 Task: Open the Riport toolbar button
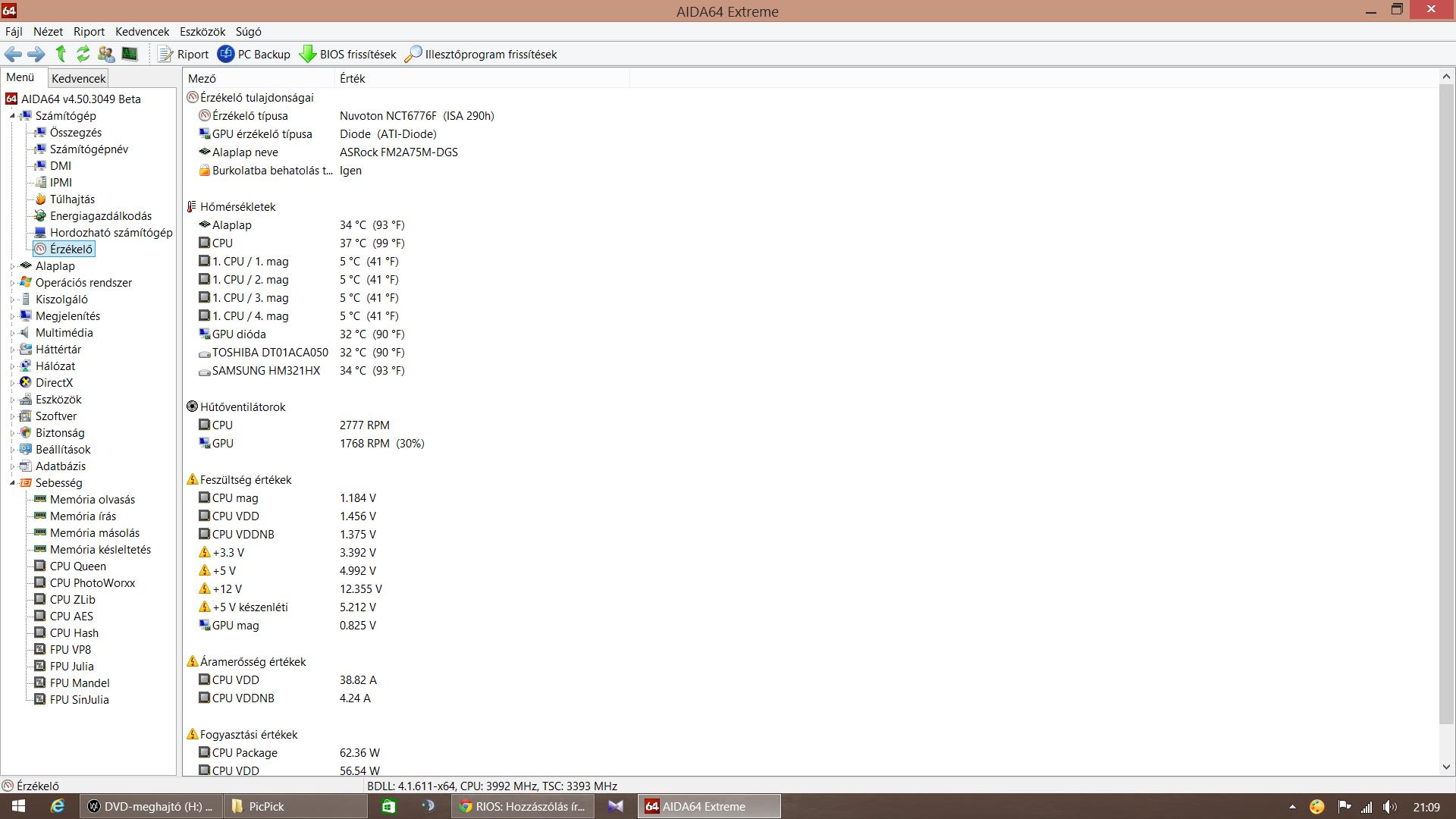click(184, 54)
